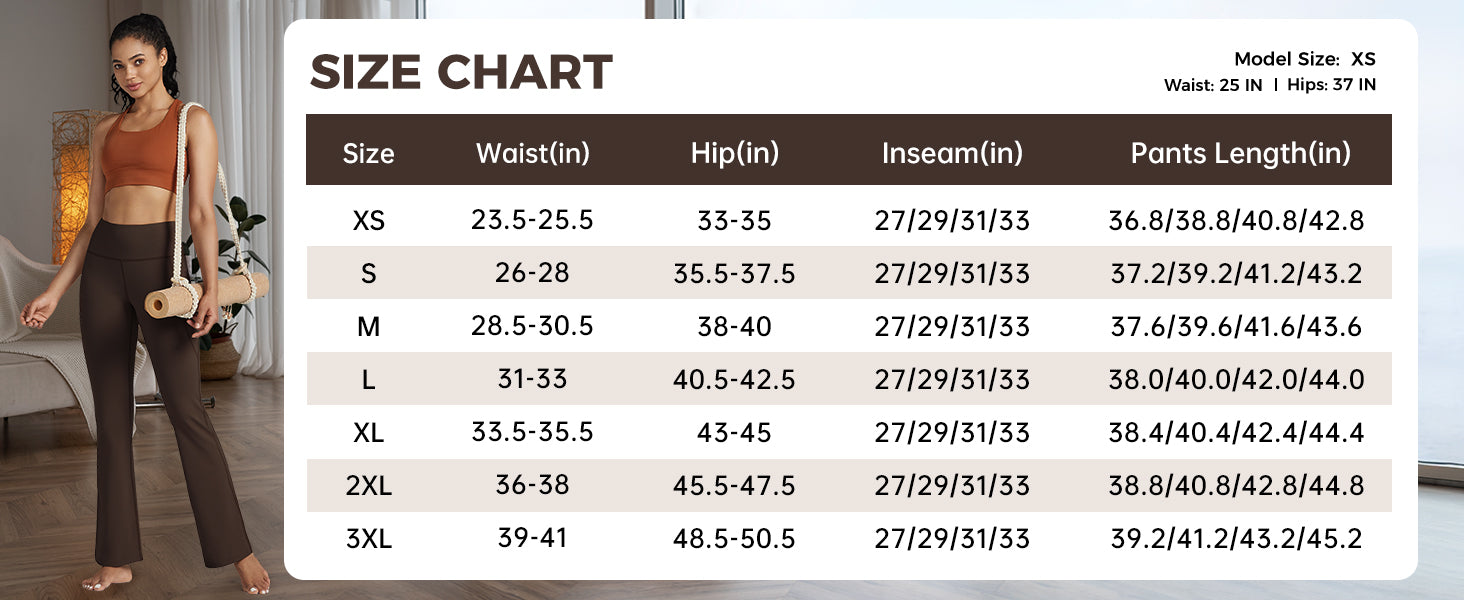Click the Pants Length(in) column header
The image size is (1464, 600).
[1240, 153]
